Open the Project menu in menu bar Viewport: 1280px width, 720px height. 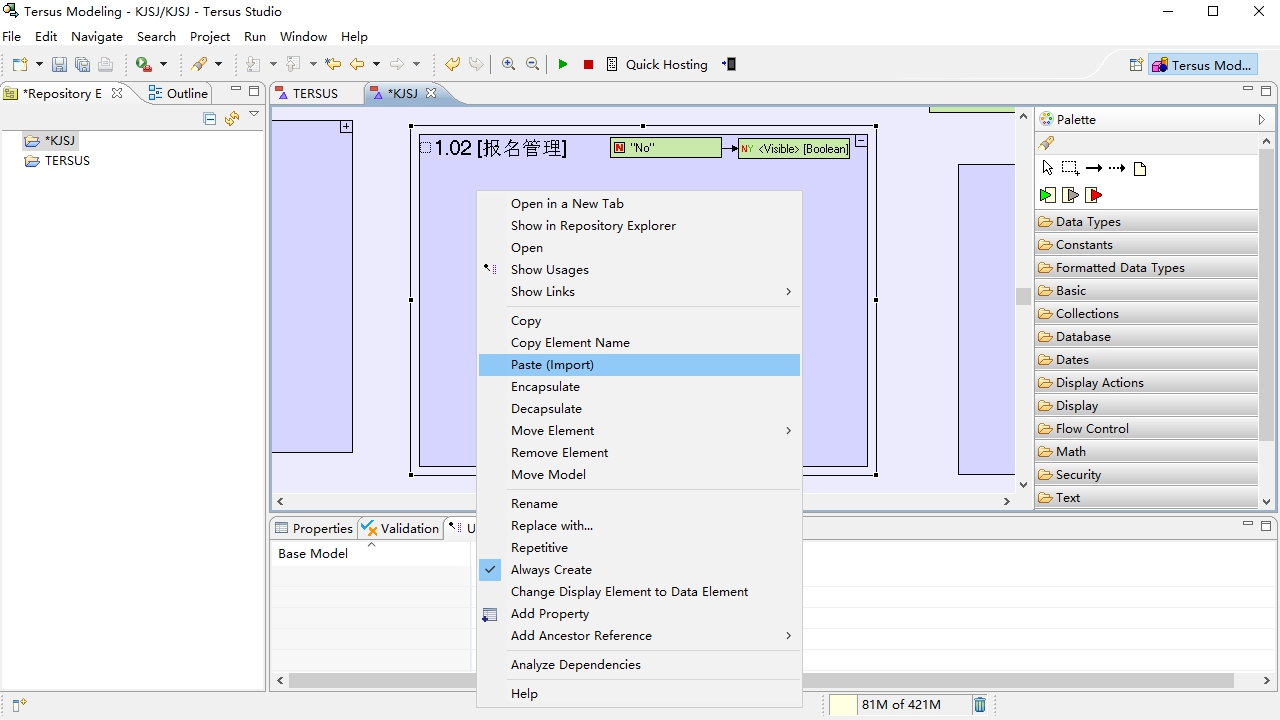pos(210,36)
